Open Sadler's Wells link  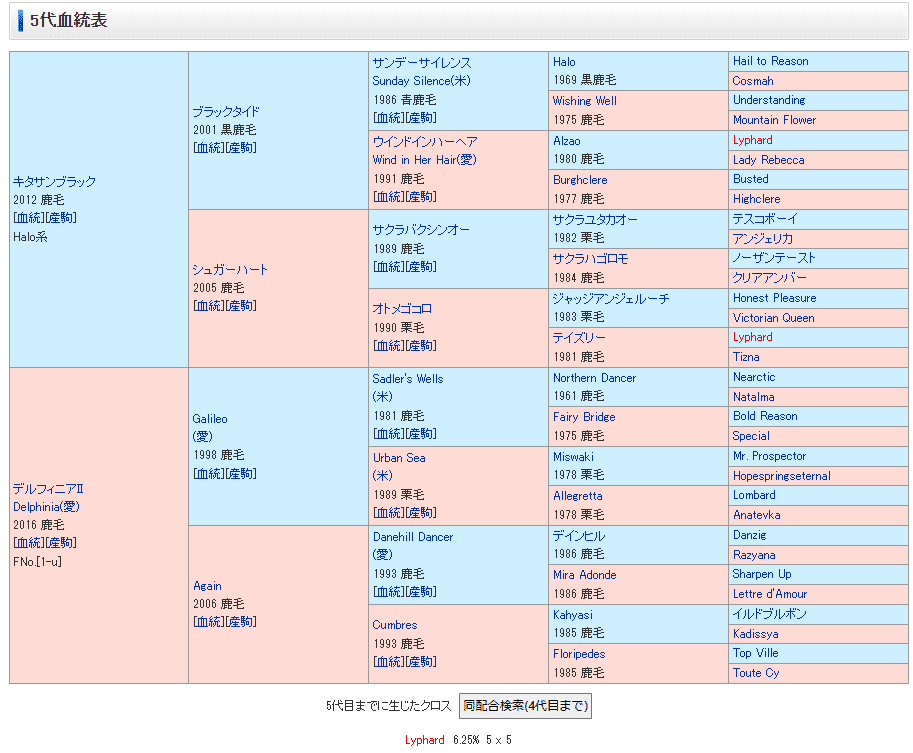[x=408, y=379]
